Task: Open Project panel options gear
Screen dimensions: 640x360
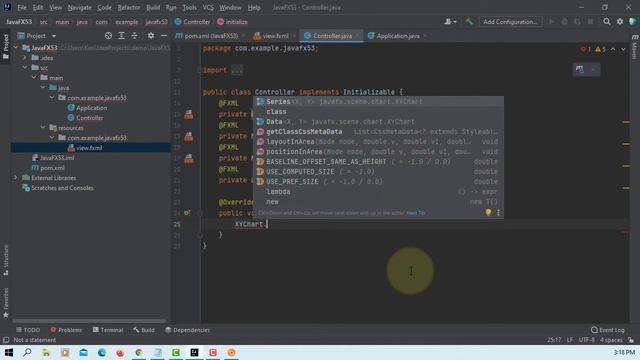Action: pyautogui.click(x=151, y=36)
